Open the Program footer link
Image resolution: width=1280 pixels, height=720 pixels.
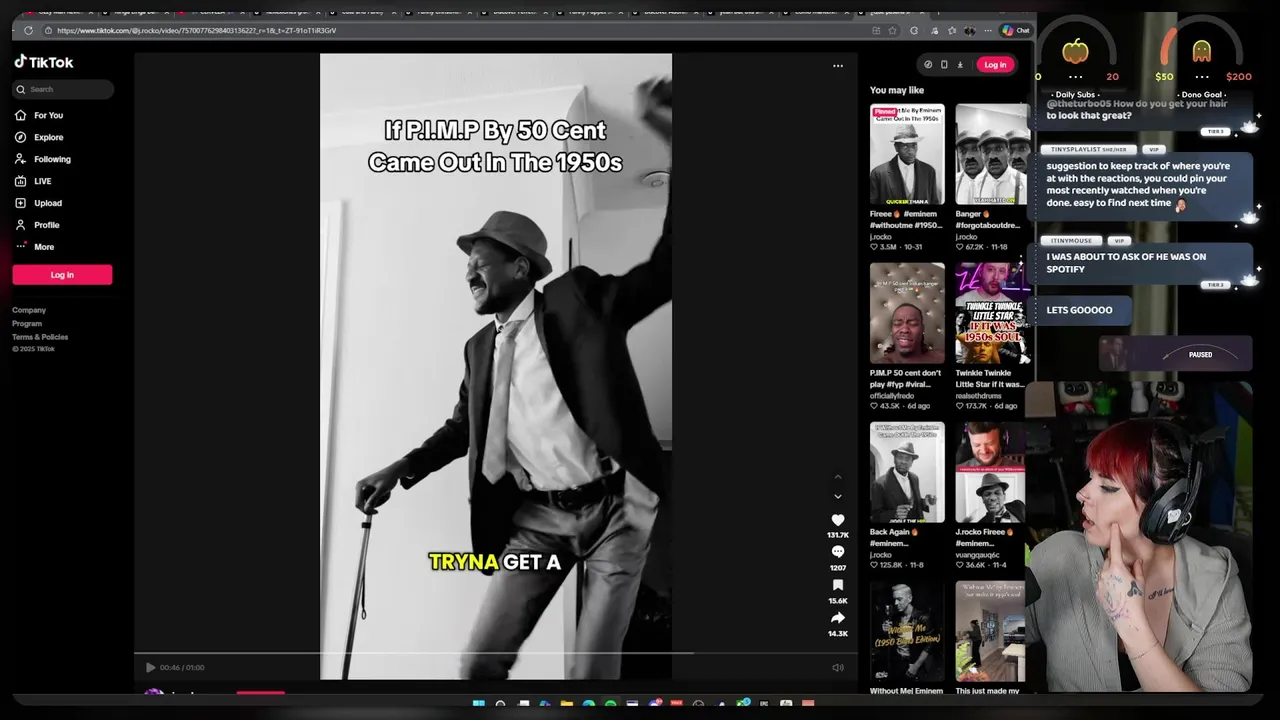[x=27, y=323]
